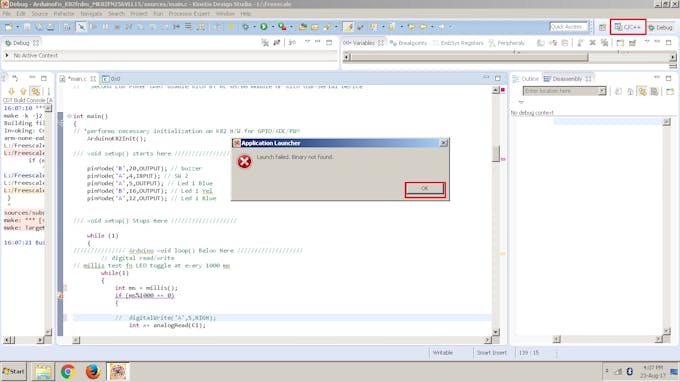The width and height of the screenshot is (680, 382).
Task: Select the Outline tab
Action: [526, 79]
